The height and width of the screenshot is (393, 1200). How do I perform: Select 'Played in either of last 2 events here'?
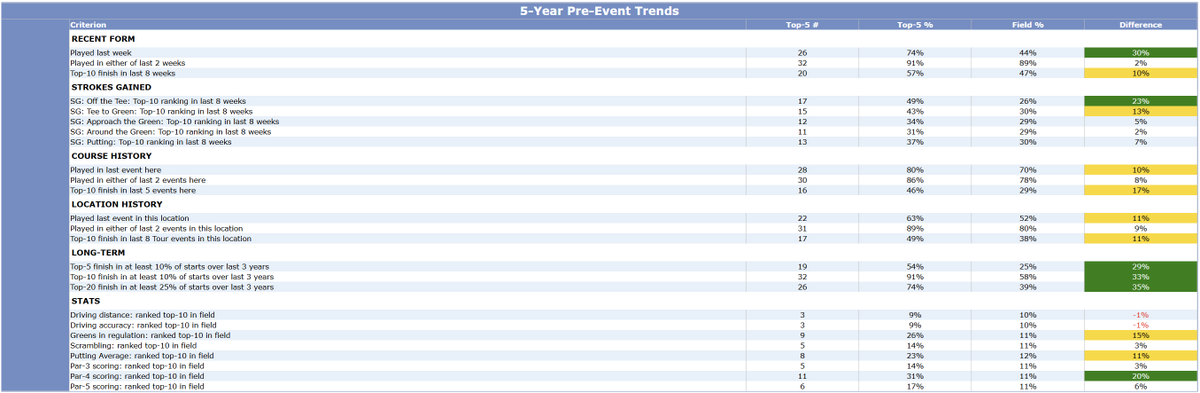click(137, 180)
